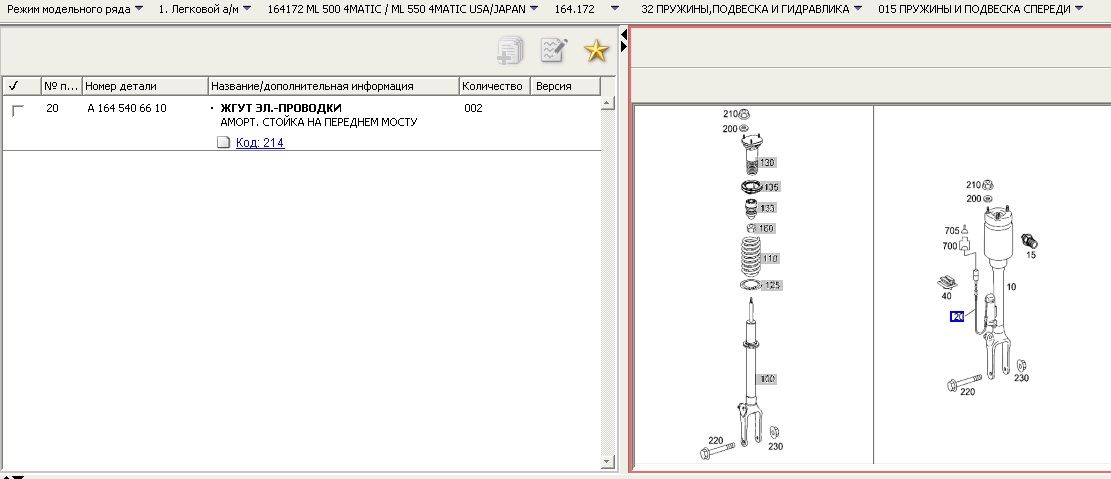Click the add-to-list documents icon
1111x479 pixels.
pos(510,51)
